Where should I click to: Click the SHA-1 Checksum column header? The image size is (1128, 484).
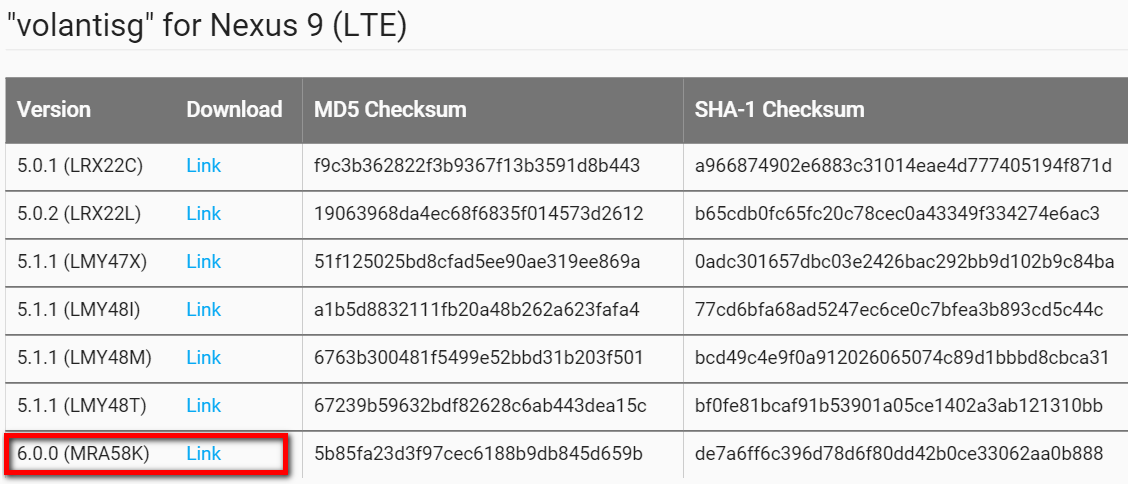click(x=779, y=109)
